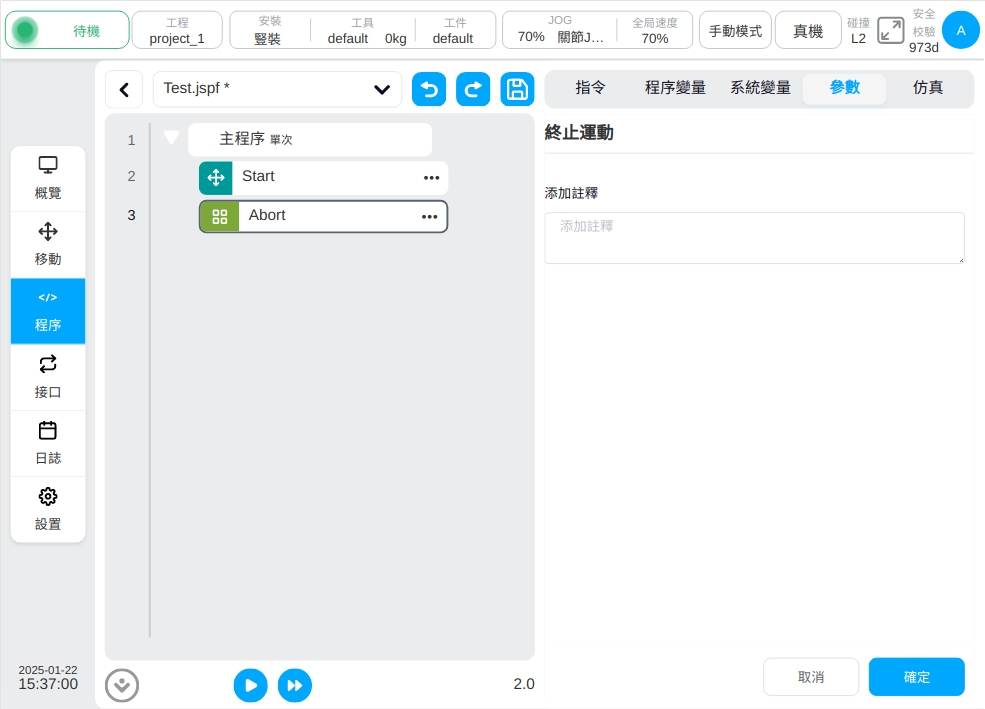Click the green 待機 status indicator

click(67, 30)
